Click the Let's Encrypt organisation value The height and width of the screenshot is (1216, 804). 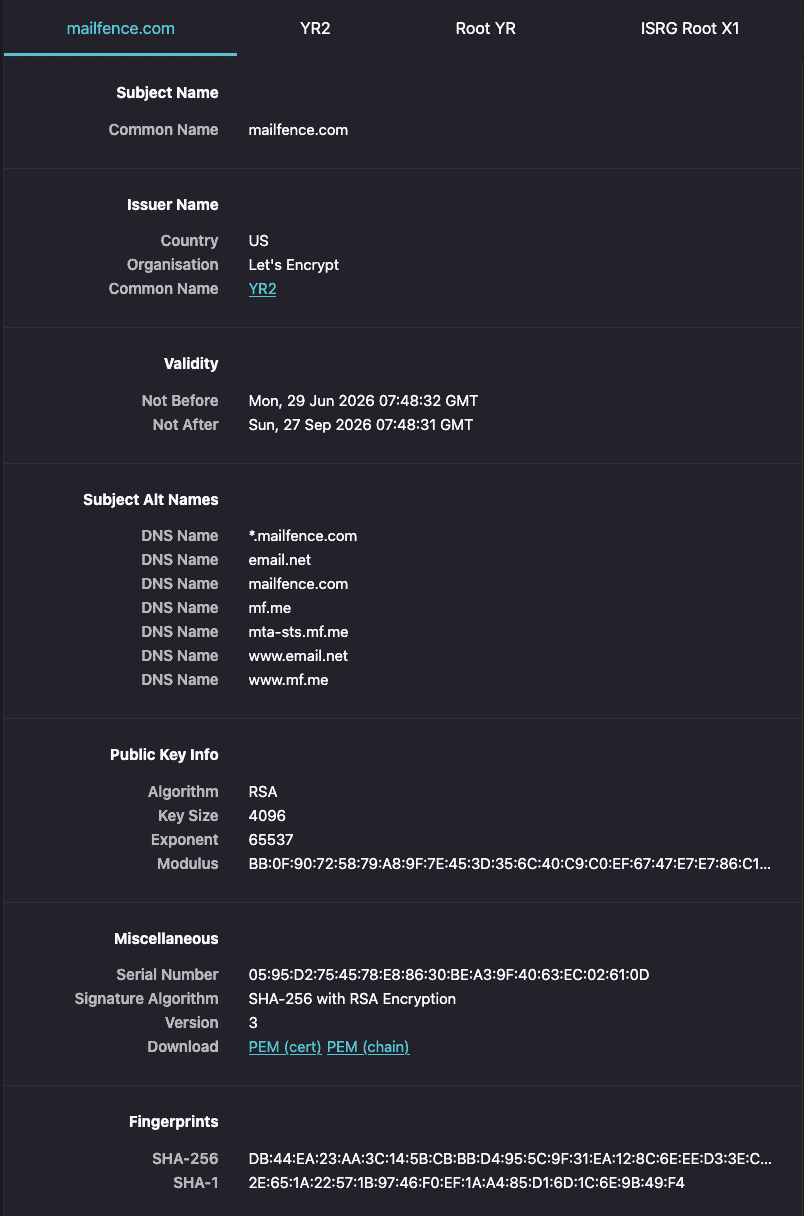(294, 265)
